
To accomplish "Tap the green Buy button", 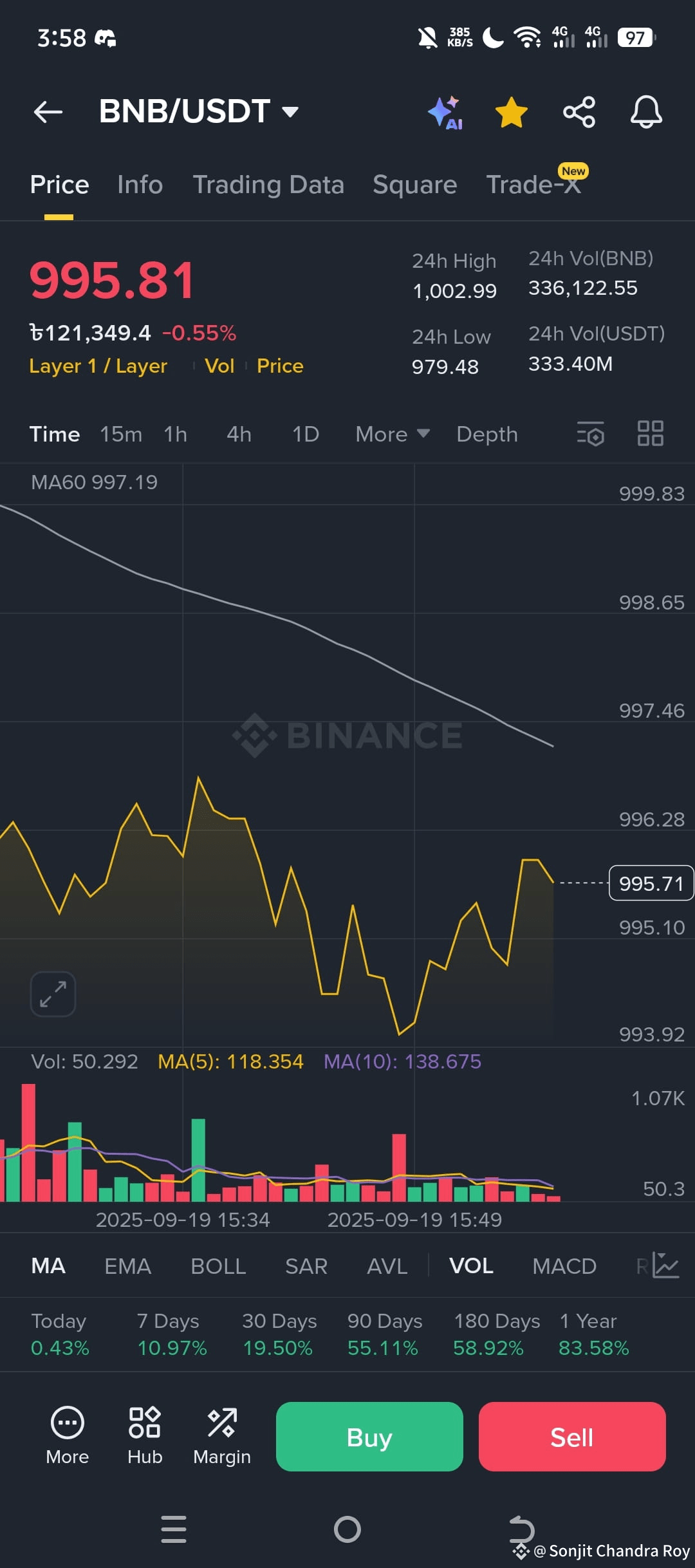I will click(369, 1436).
